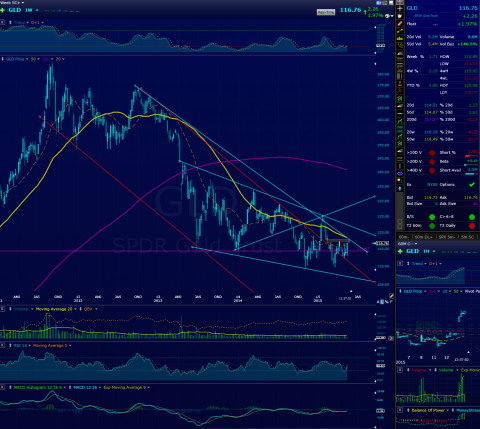Click the Pivot label in small chart

(470, 291)
